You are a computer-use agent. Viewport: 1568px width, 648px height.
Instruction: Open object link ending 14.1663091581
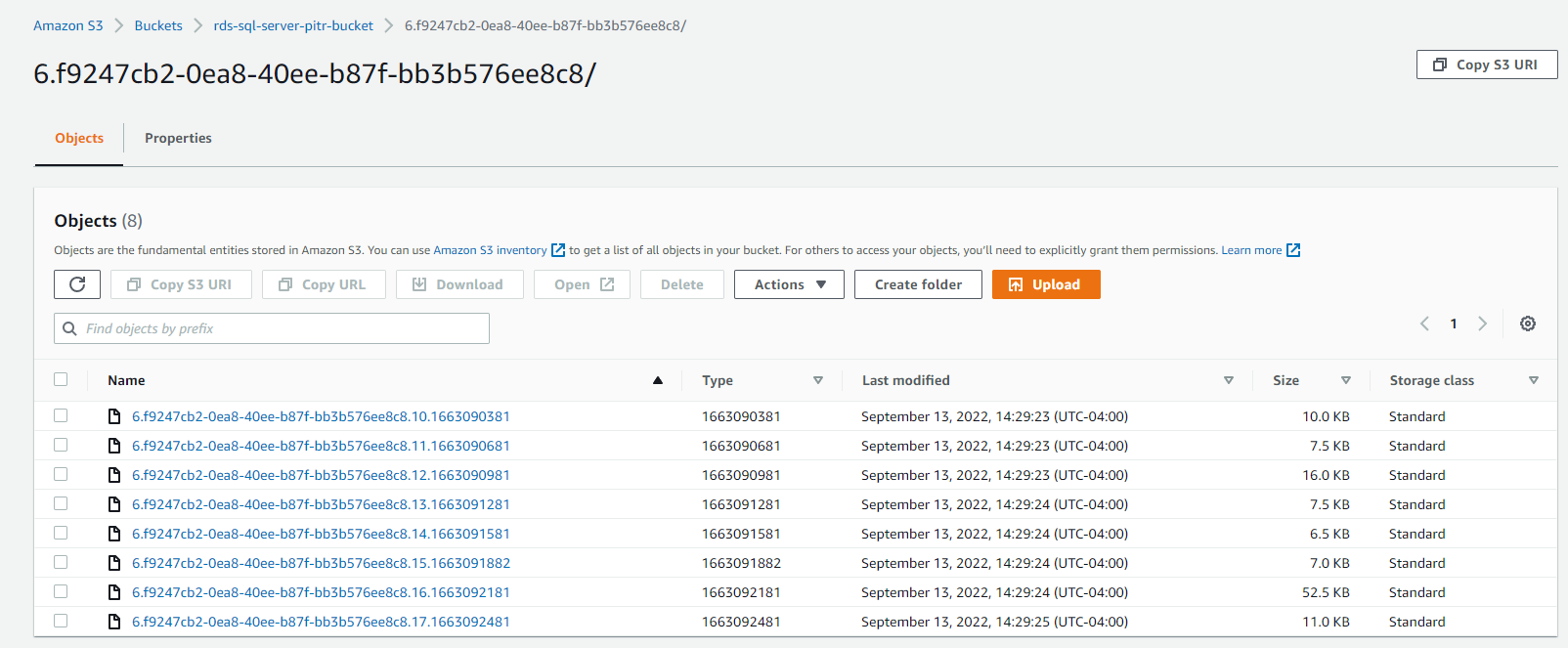coord(321,534)
